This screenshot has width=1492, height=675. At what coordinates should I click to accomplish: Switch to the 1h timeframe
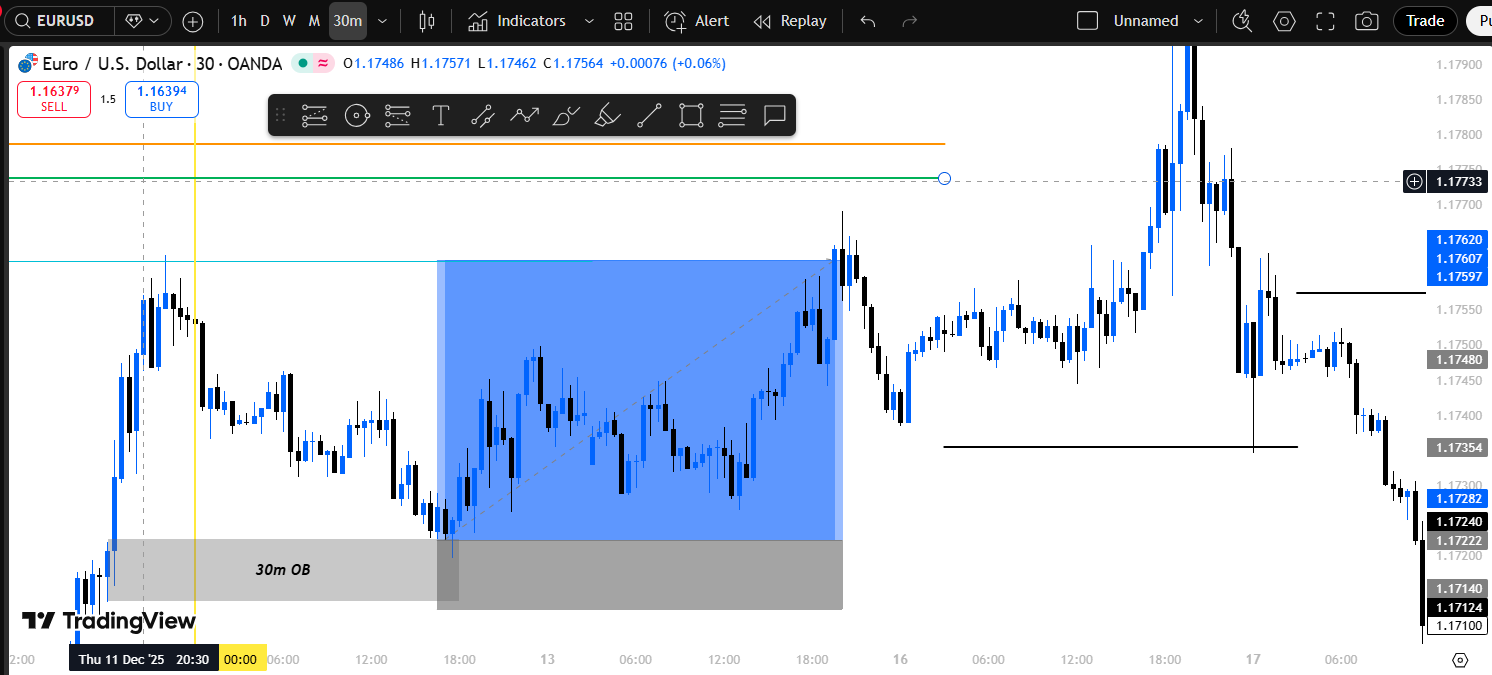[x=238, y=21]
